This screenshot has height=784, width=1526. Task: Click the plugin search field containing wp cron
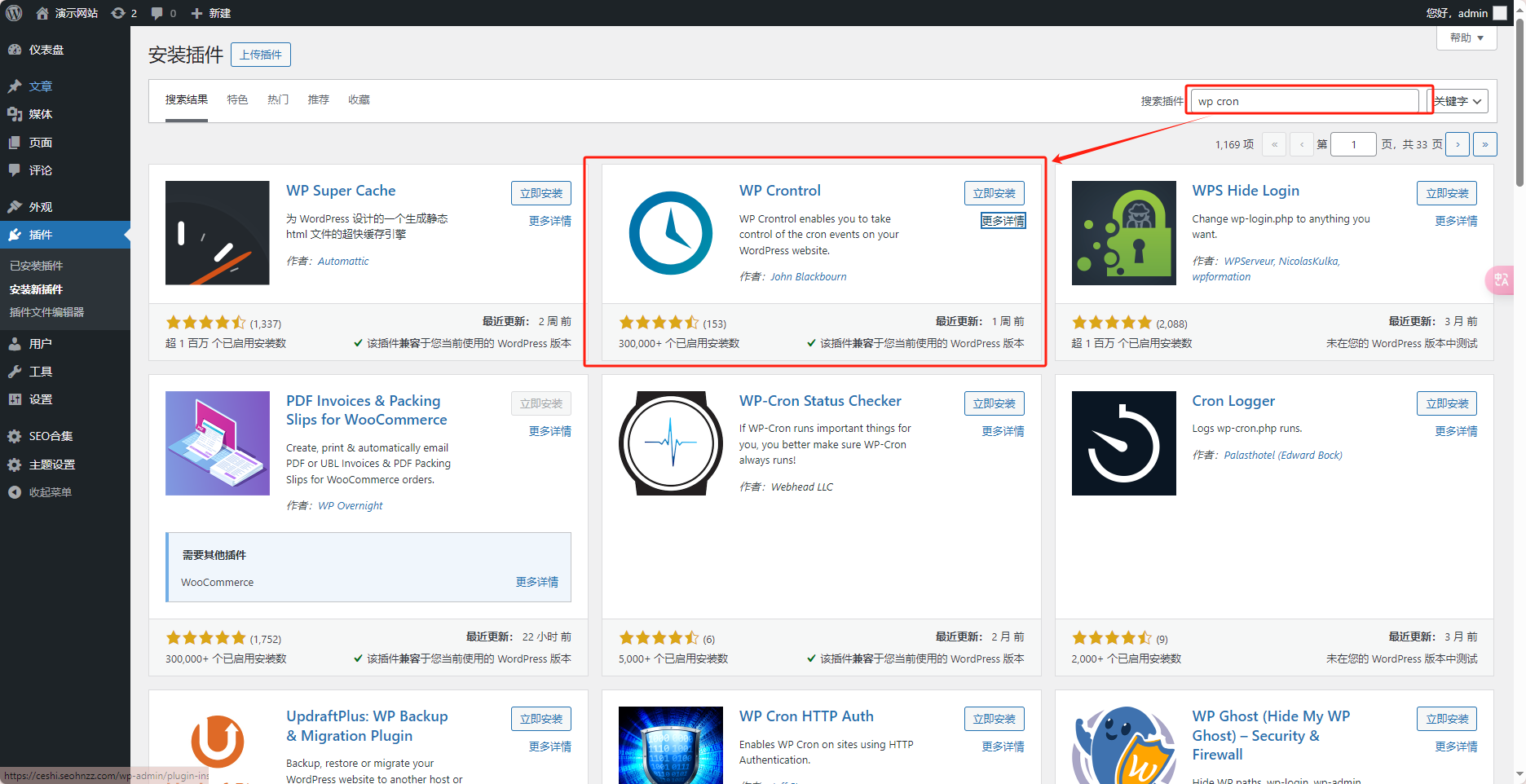1305,101
